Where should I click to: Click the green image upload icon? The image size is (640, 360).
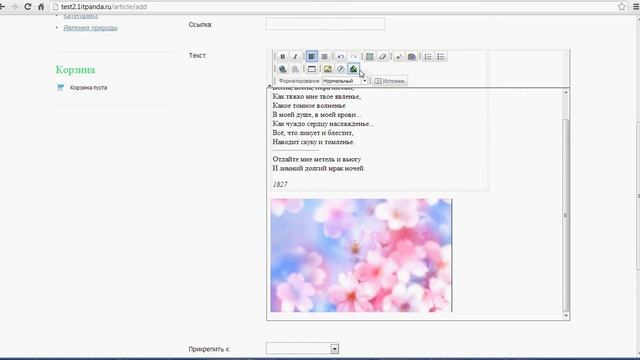pos(353,69)
